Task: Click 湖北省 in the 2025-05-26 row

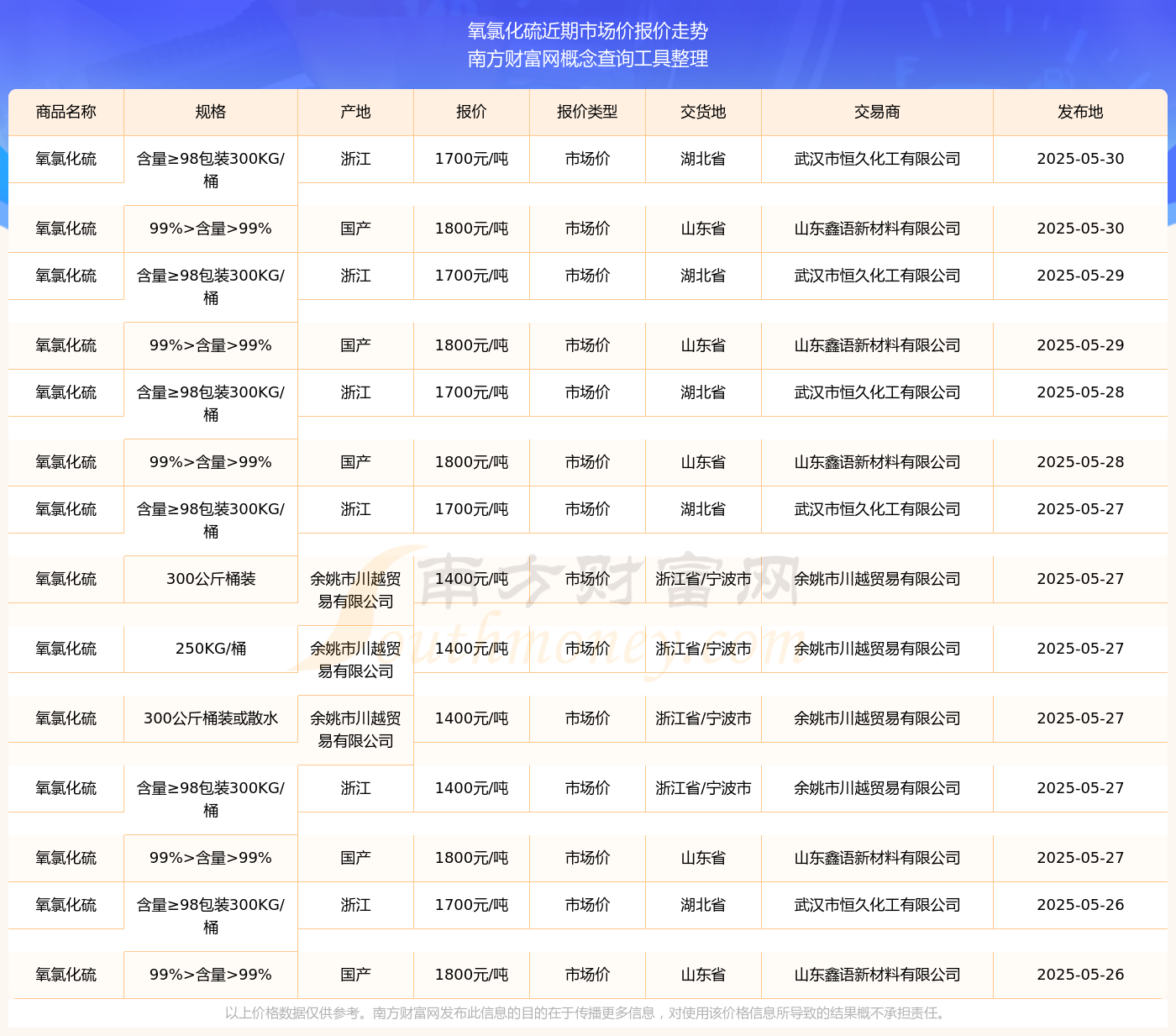Action: tap(704, 905)
